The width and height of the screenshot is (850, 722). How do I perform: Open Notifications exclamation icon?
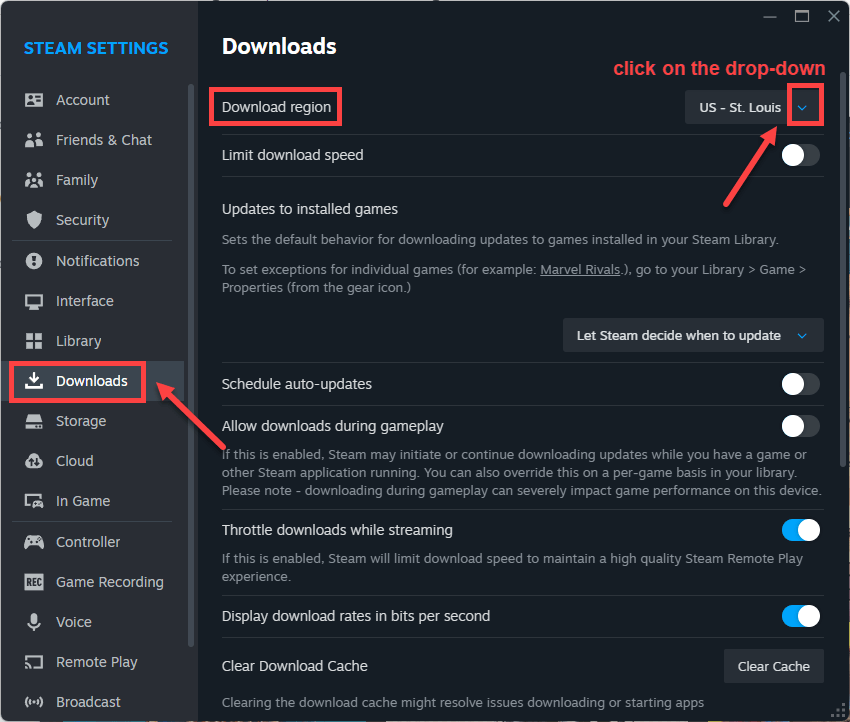[x=34, y=261]
